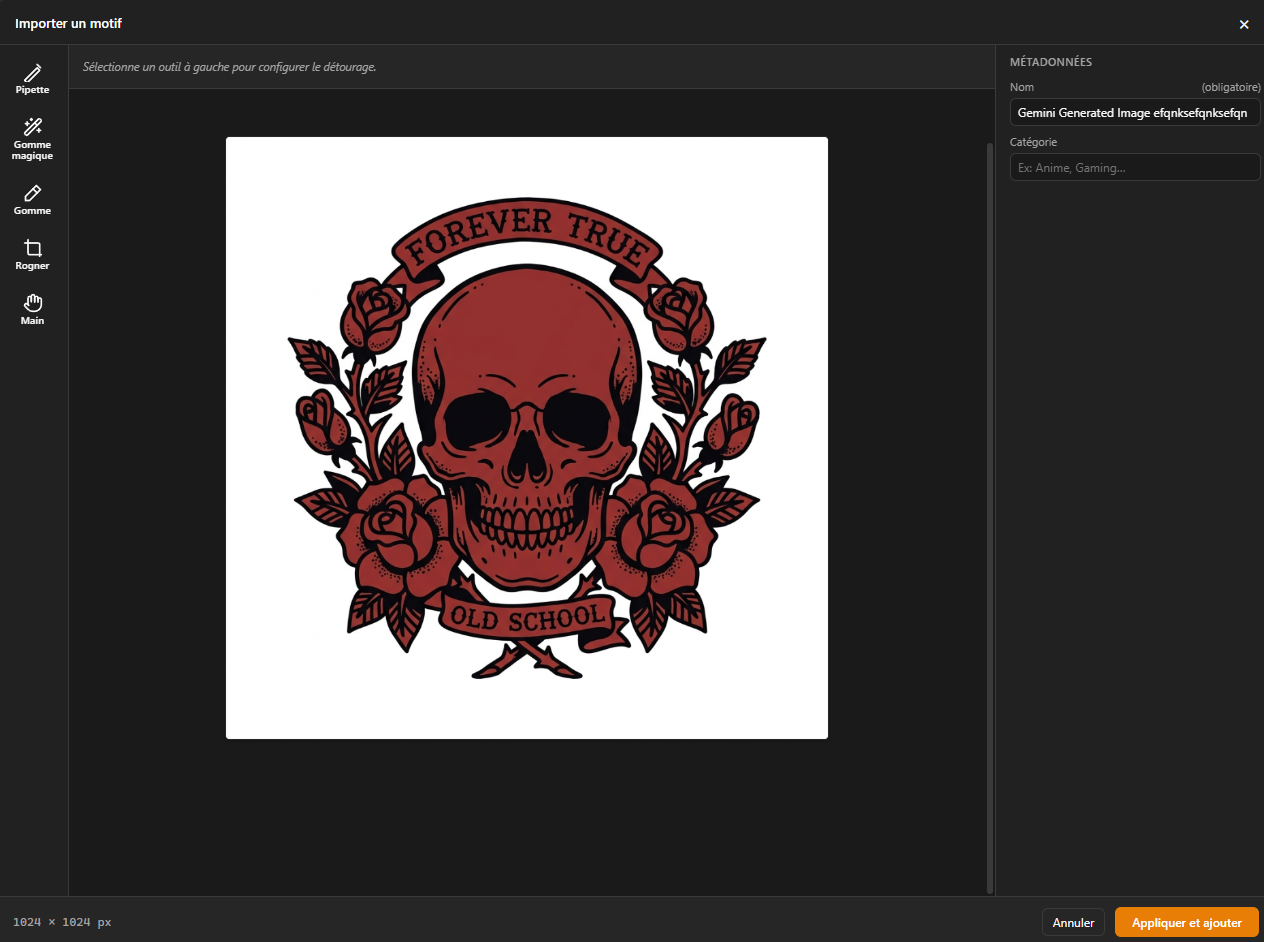Click the Catégorie label
This screenshot has height=942, width=1264.
pyautogui.click(x=1033, y=142)
